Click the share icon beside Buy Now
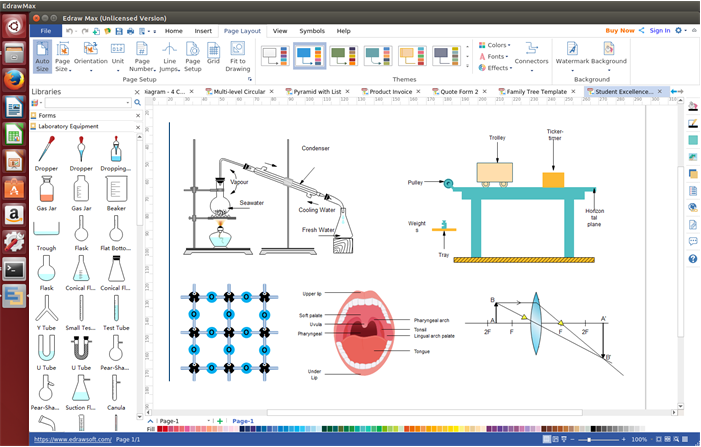Image resolution: width=701 pixels, height=447 pixels. [x=642, y=30]
